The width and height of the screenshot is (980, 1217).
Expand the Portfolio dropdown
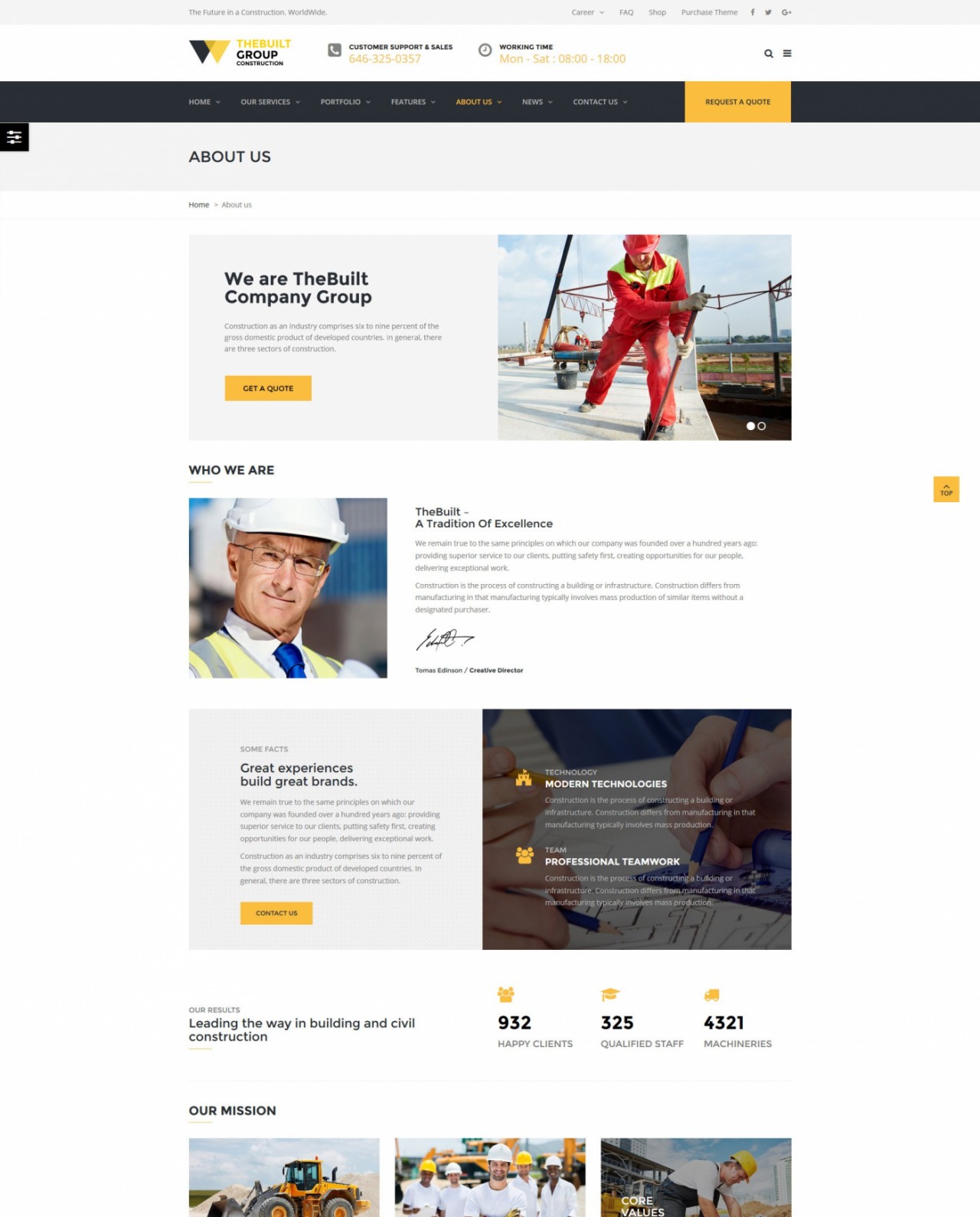[345, 102]
